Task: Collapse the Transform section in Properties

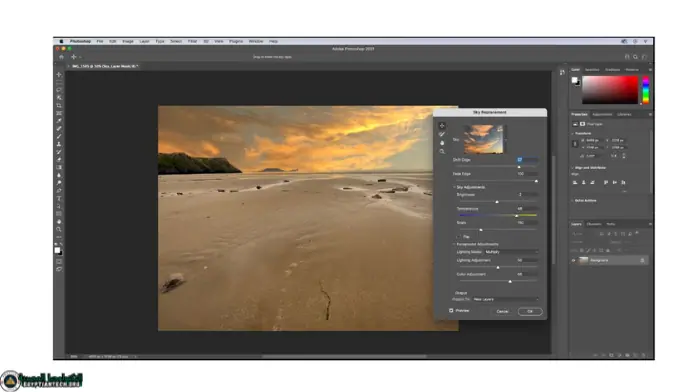Action: point(572,133)
